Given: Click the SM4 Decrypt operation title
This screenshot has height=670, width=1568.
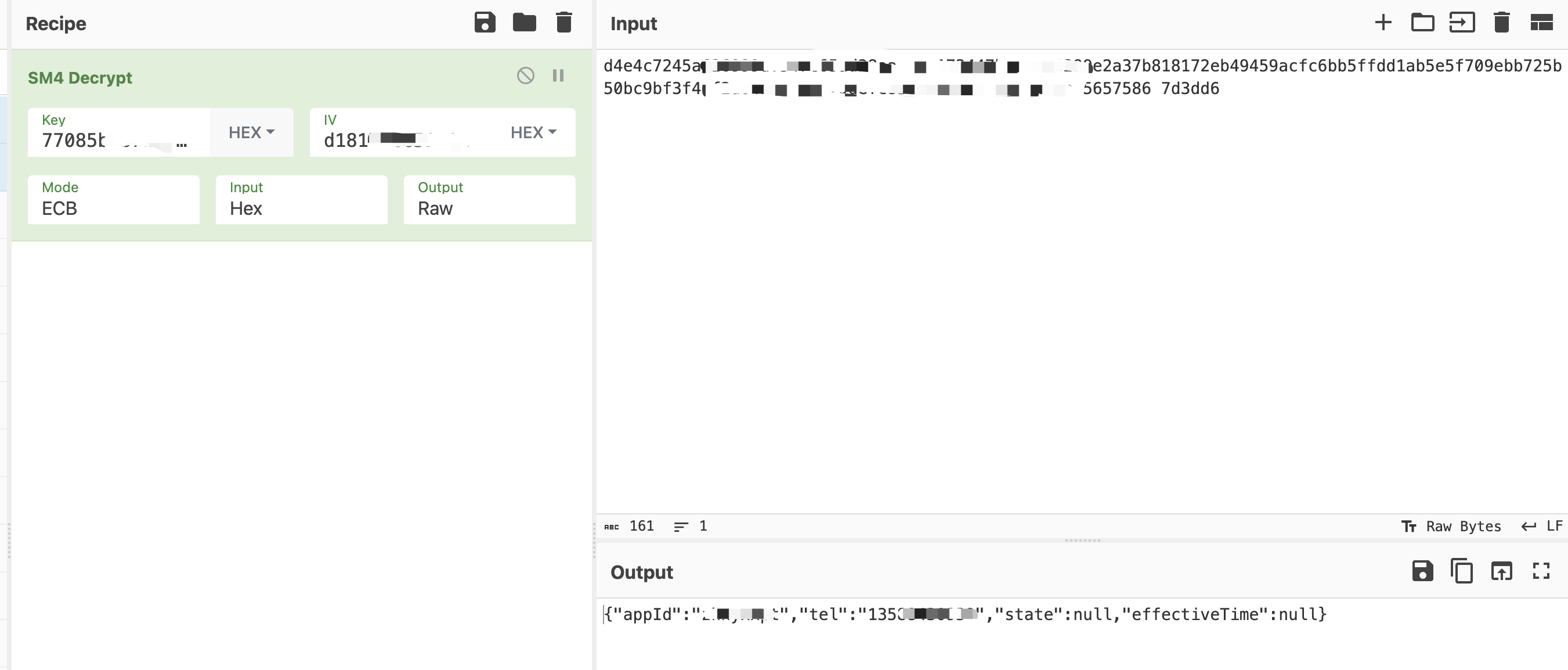Looking at the screenshot, I should pyautogui.click(x=80, y=77).
